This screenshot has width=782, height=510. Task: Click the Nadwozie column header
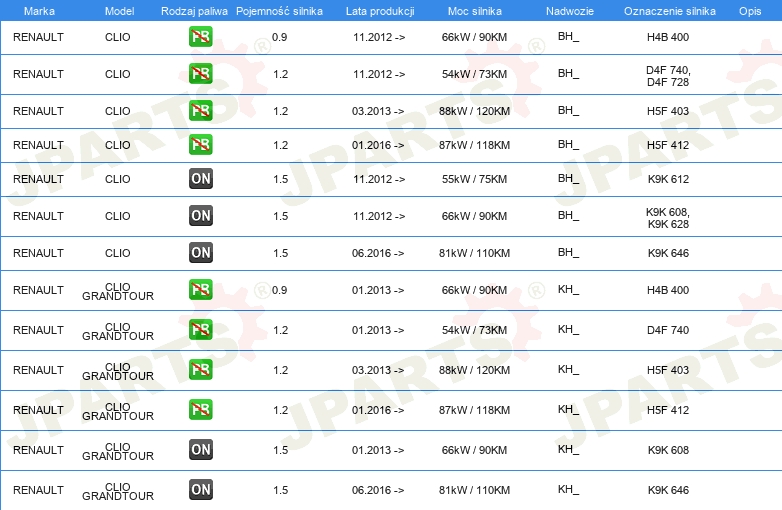[570, 11]
